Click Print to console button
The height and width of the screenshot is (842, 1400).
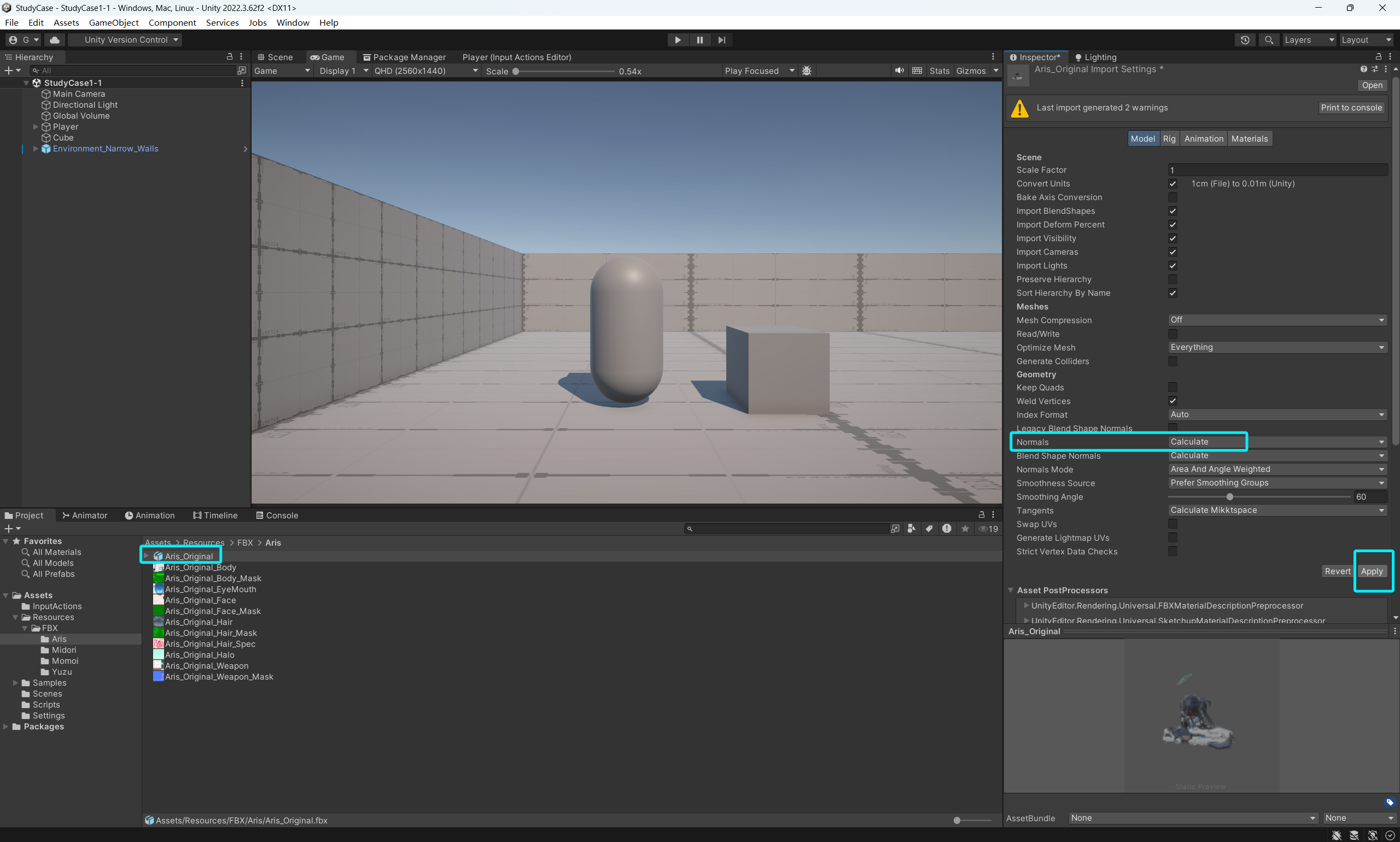[1351, 108]
